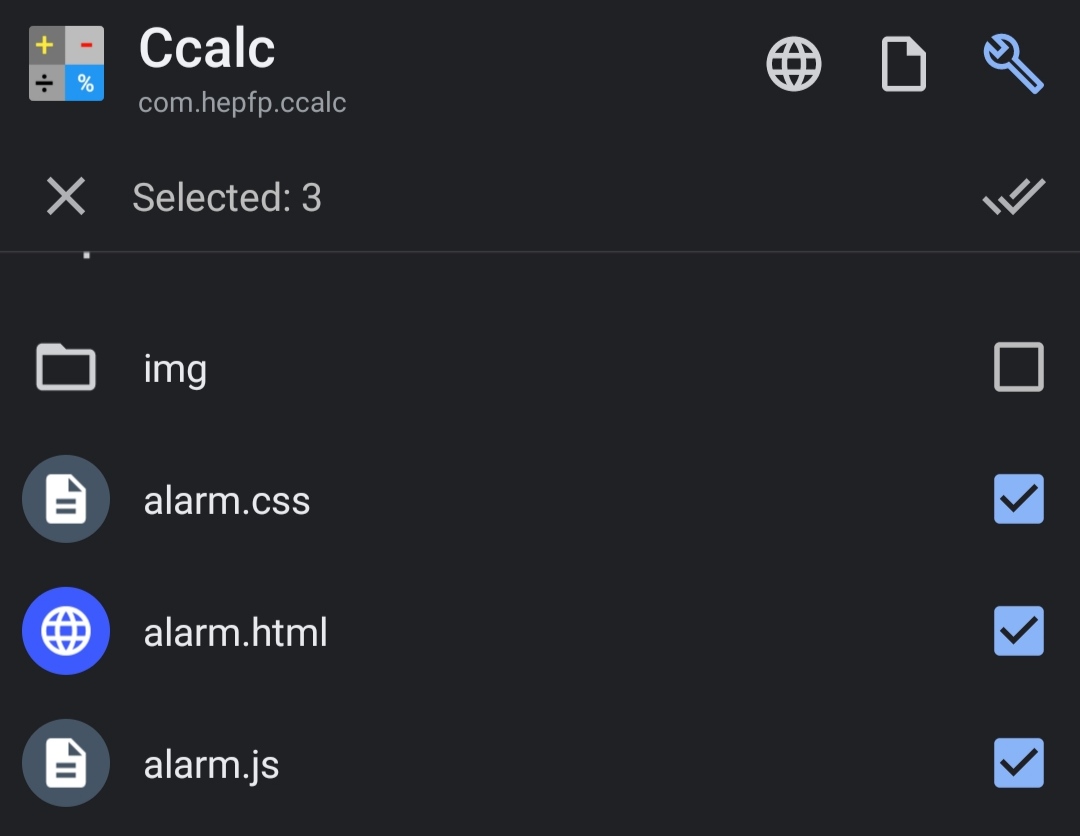Exit selection mode with the X
This screenshot has height=836, width=1080.
click(65, 197)
